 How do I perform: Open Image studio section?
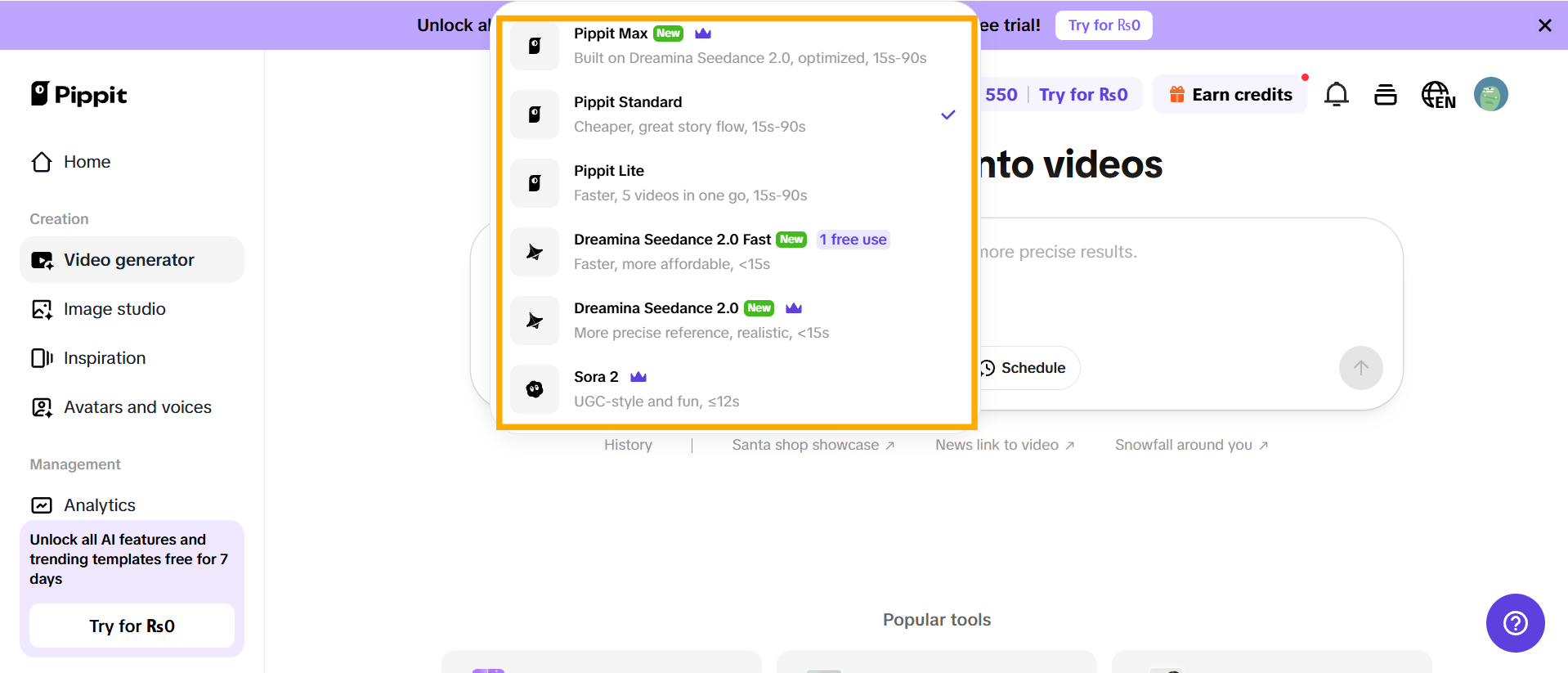[x=132, y=309]
